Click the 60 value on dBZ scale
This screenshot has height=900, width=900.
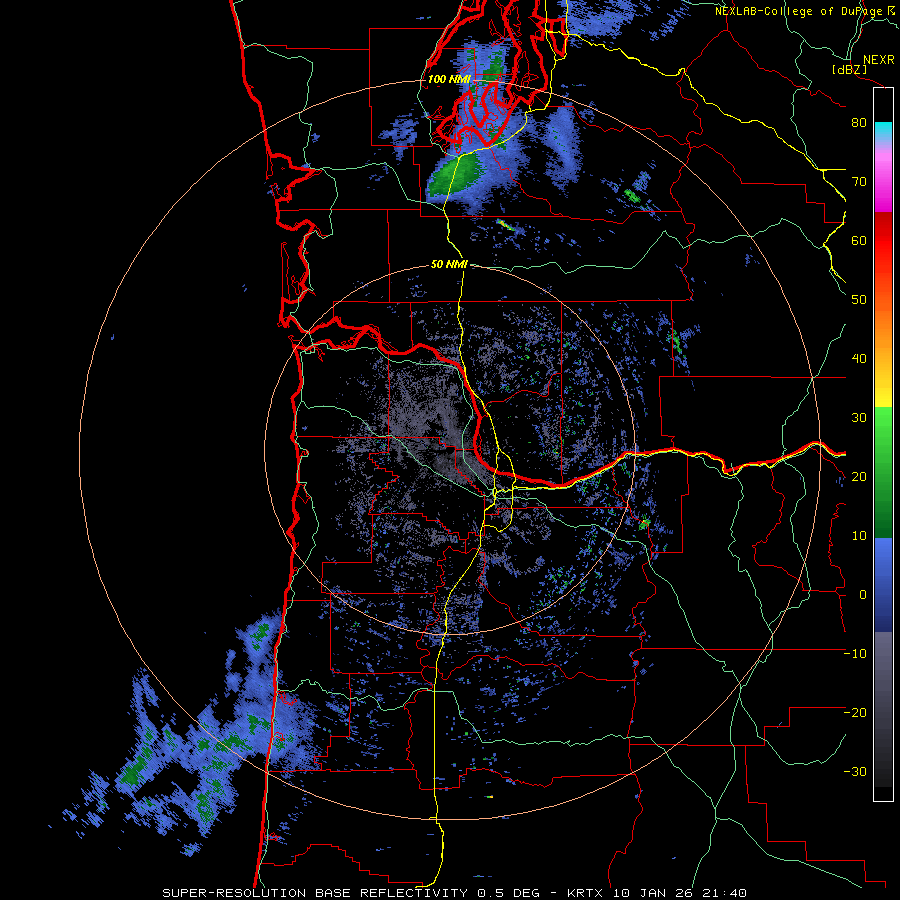(859, 240)
